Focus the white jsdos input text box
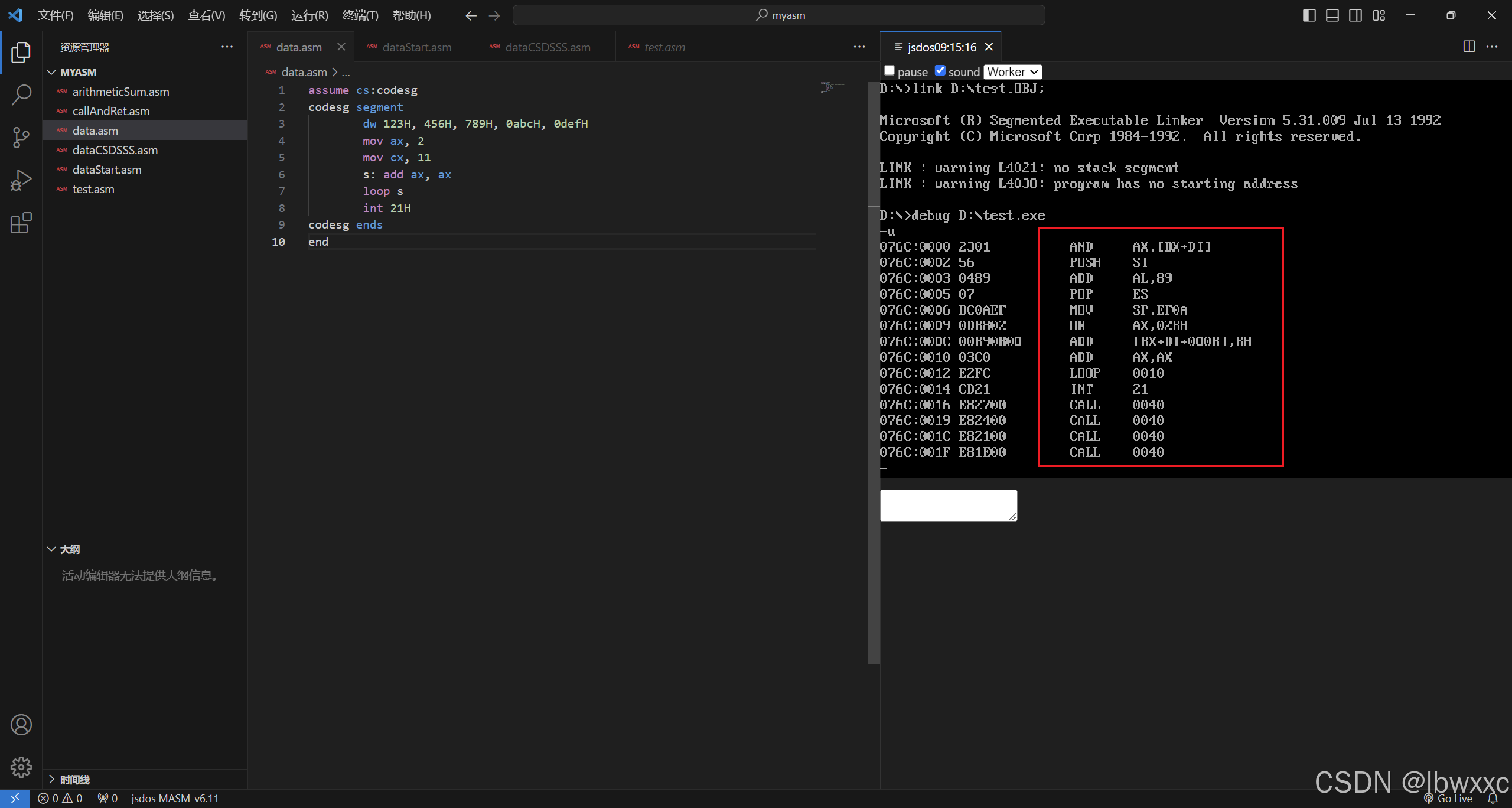This screenshot has width=1512, height=808. pyautogui.click(x=949, y=506)
